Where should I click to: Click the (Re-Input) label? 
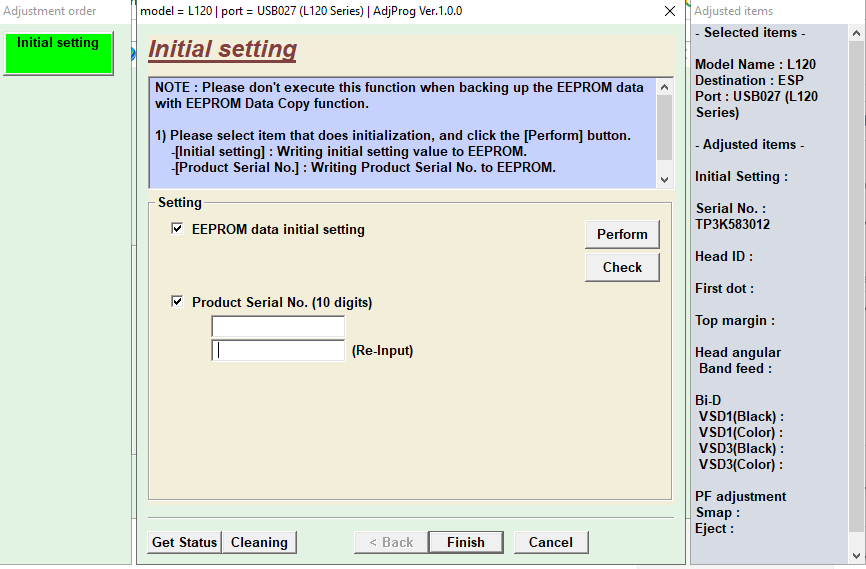tap(382, 351)
